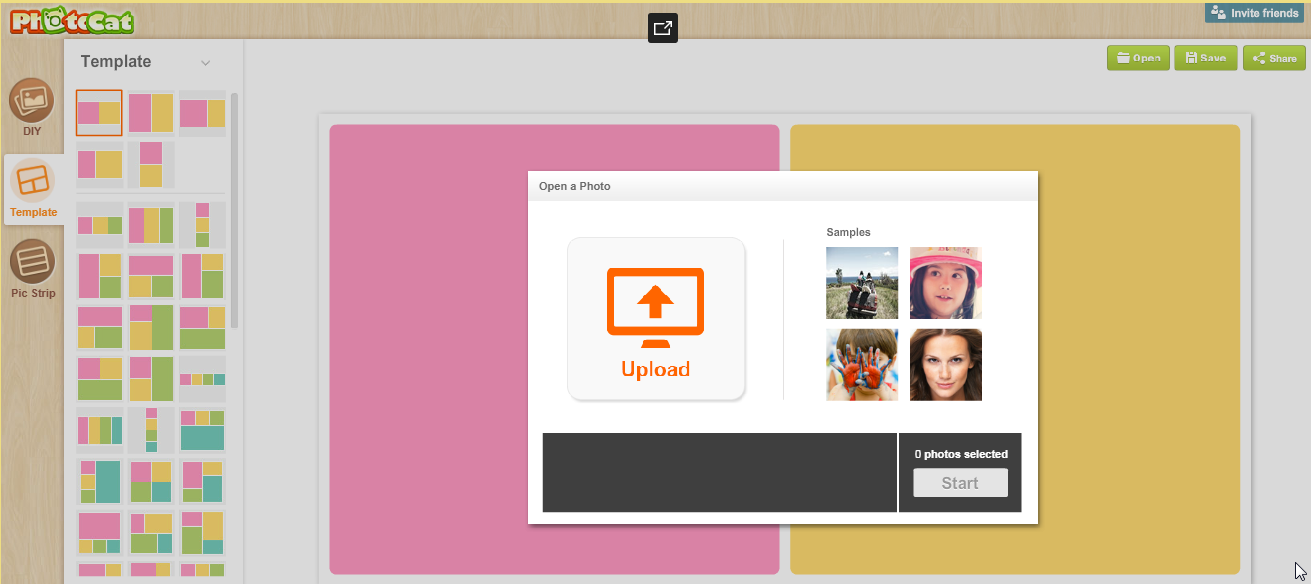Click the '0 photos selected' text
The image size is (1311, 584).
(961, 454)
